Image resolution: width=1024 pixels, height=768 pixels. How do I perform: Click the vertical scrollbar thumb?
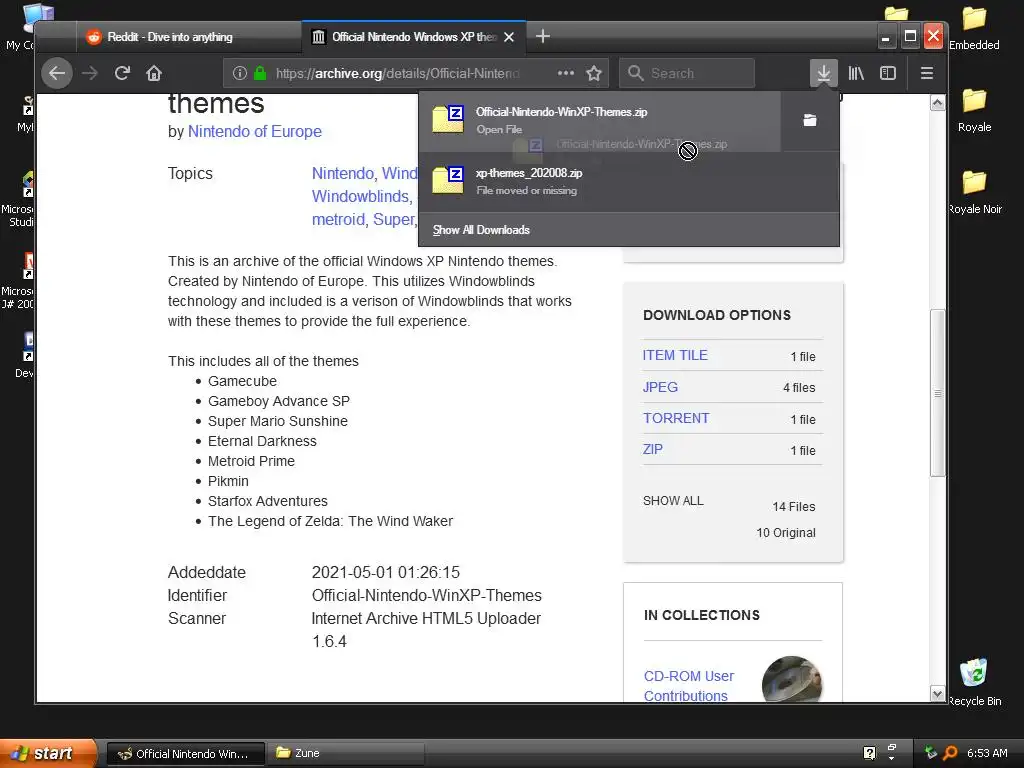tap(938, 393)
